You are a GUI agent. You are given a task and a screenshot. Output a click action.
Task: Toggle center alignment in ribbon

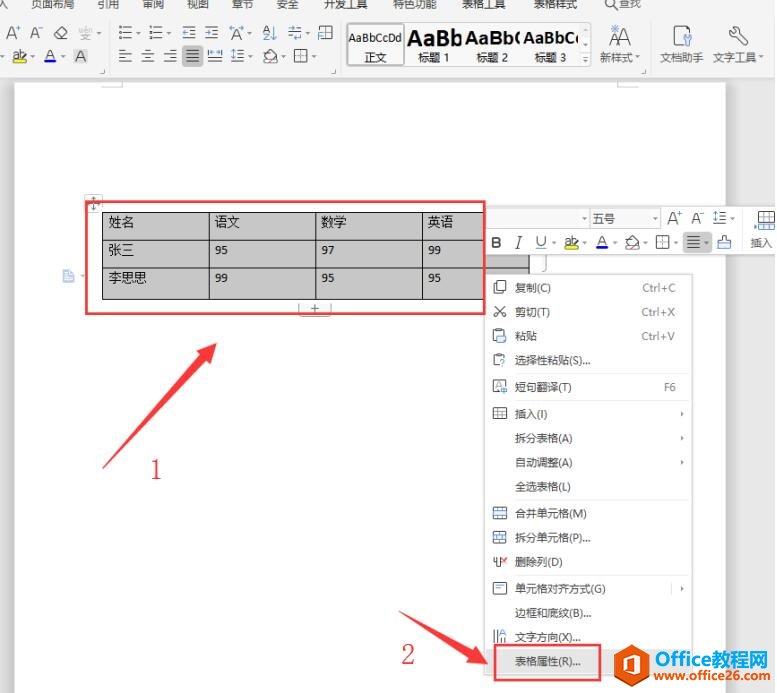pos(147,56)
